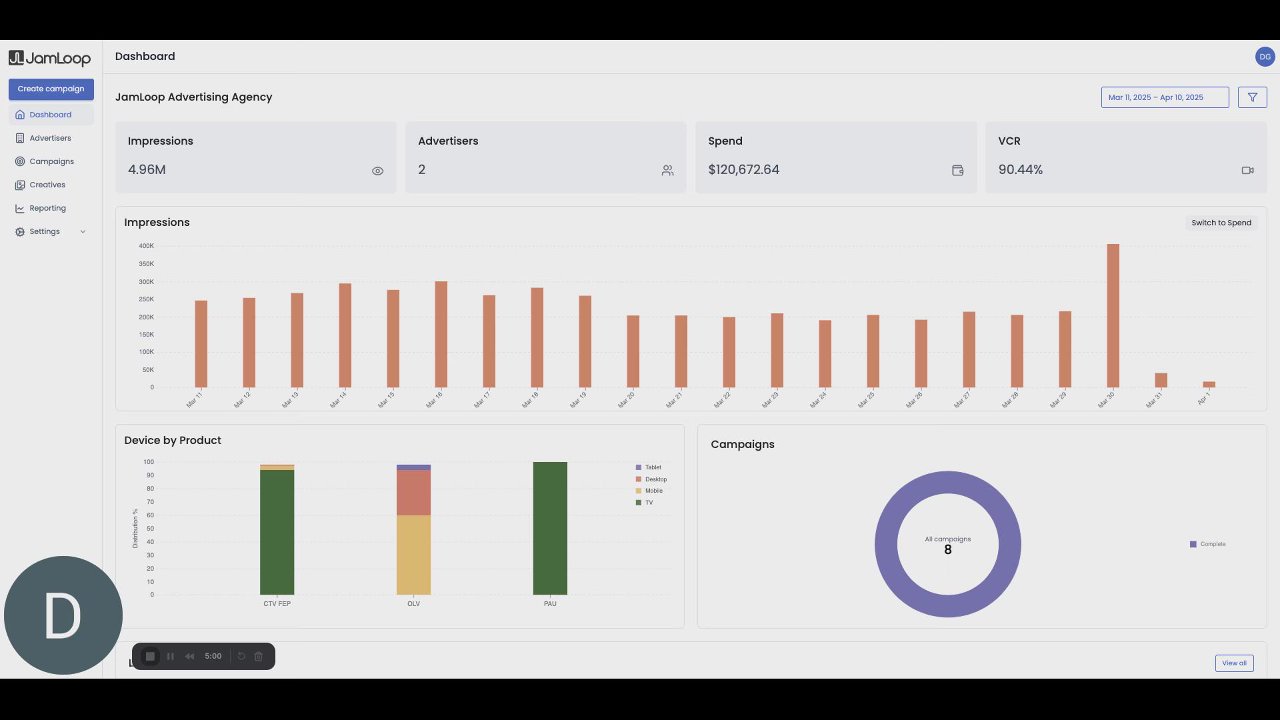Toggle the TV legend entry
1280x720 pixels.
pos(644,502)
